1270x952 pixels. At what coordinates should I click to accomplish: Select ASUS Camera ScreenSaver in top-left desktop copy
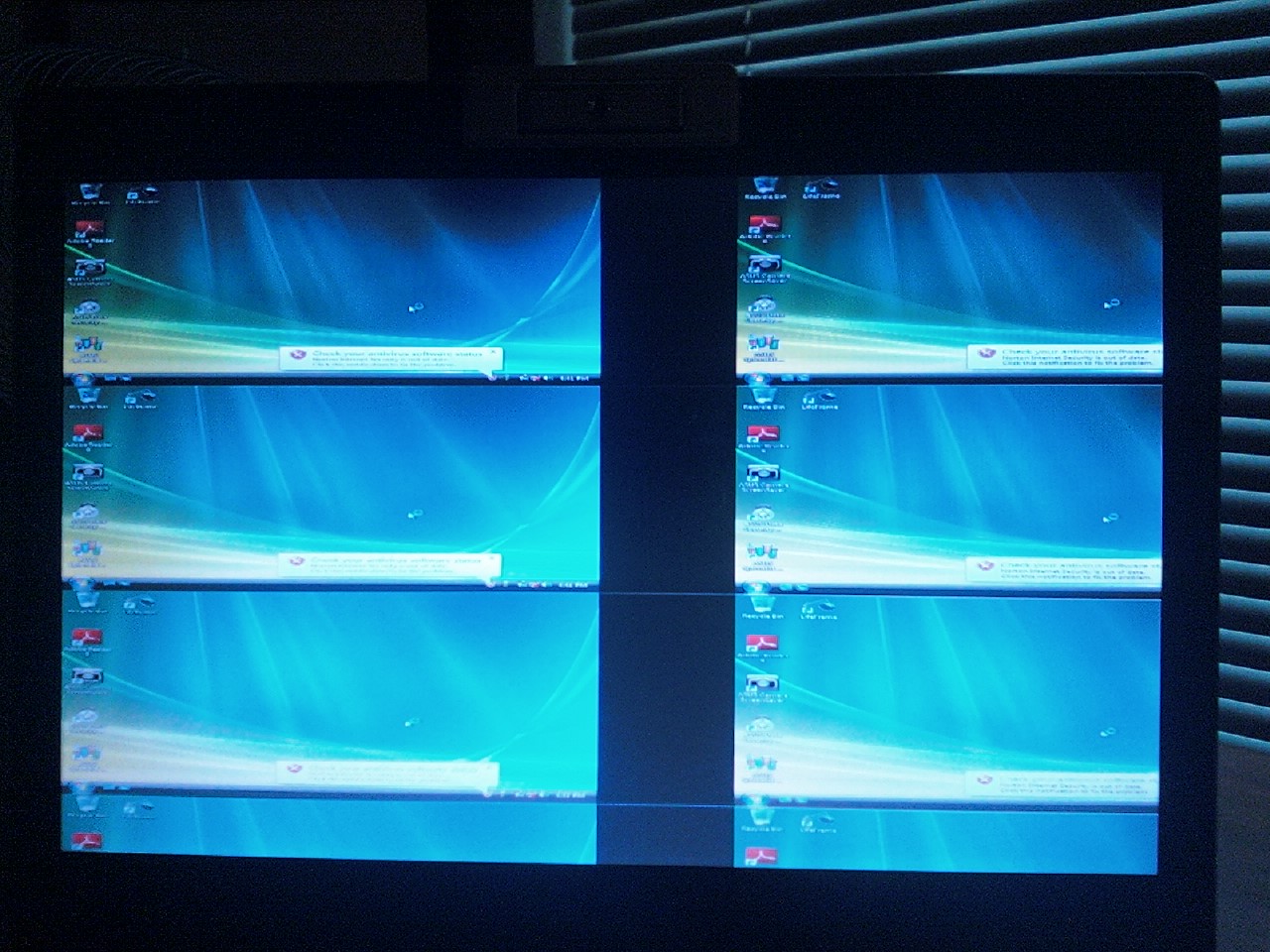pos(89,271)
